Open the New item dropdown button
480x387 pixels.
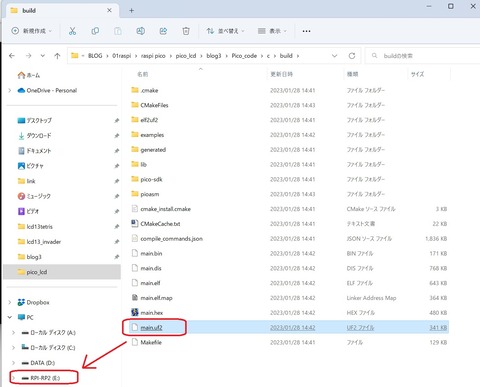(x=31, y=31)
